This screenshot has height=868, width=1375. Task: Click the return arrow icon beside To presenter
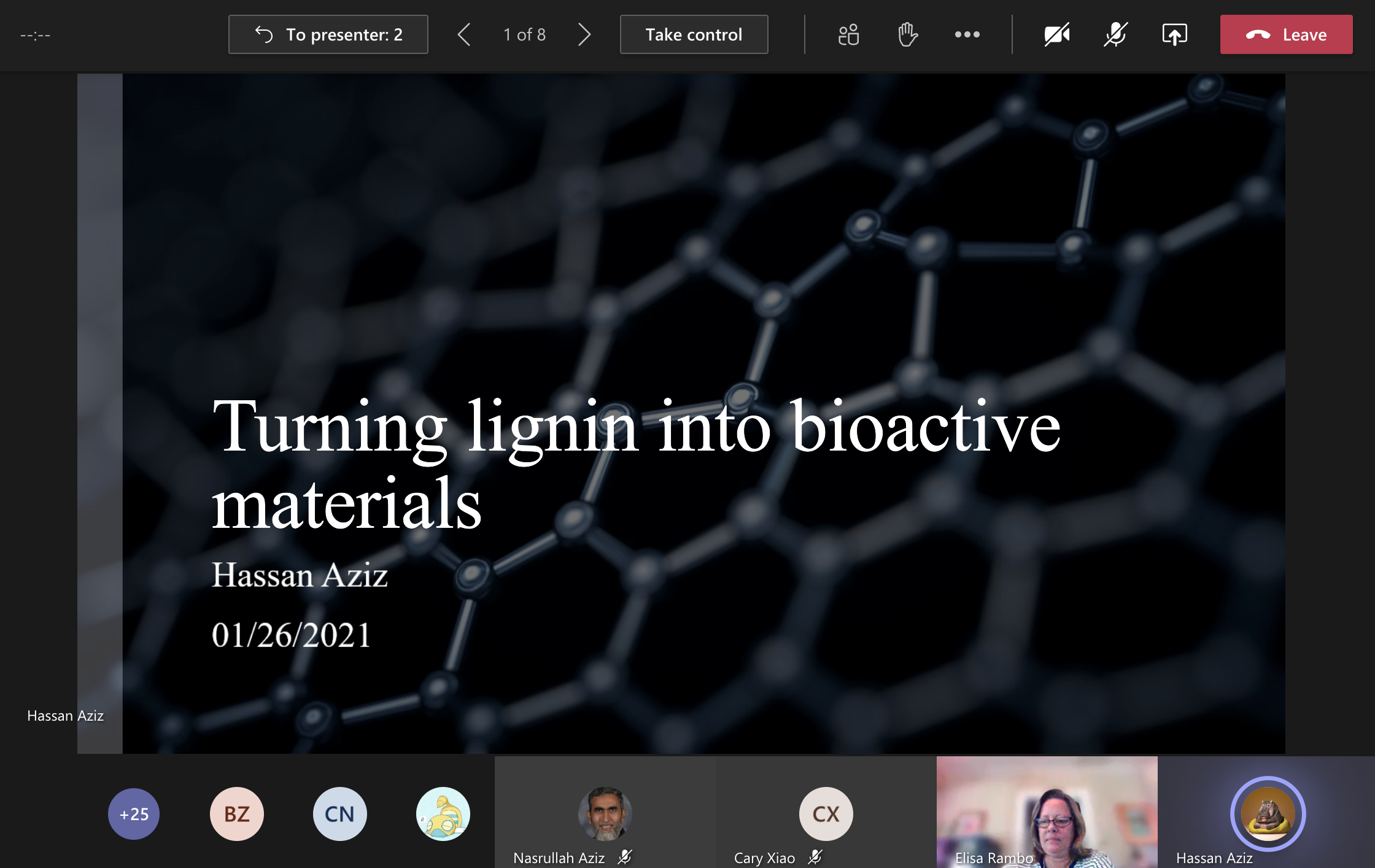(264, 35)
